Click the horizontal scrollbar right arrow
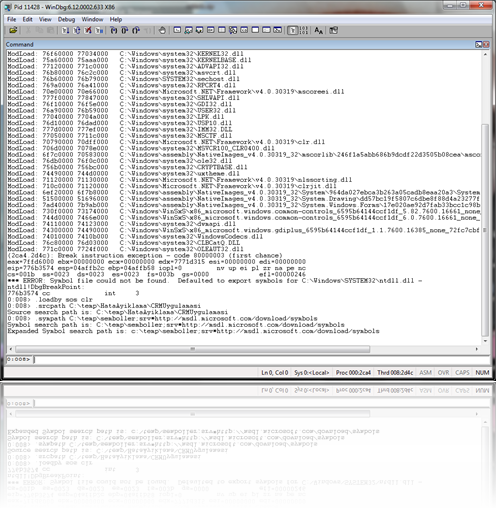 pyautogui.click(x=477, y=349)
